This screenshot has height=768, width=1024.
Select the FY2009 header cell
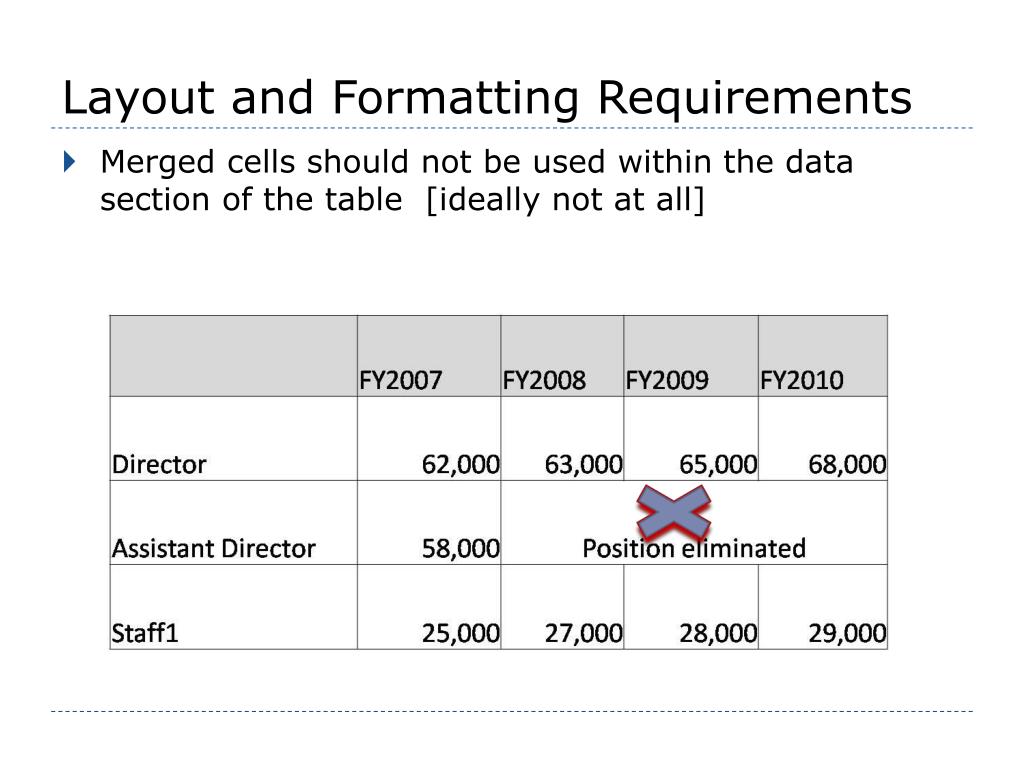[691, 356]
